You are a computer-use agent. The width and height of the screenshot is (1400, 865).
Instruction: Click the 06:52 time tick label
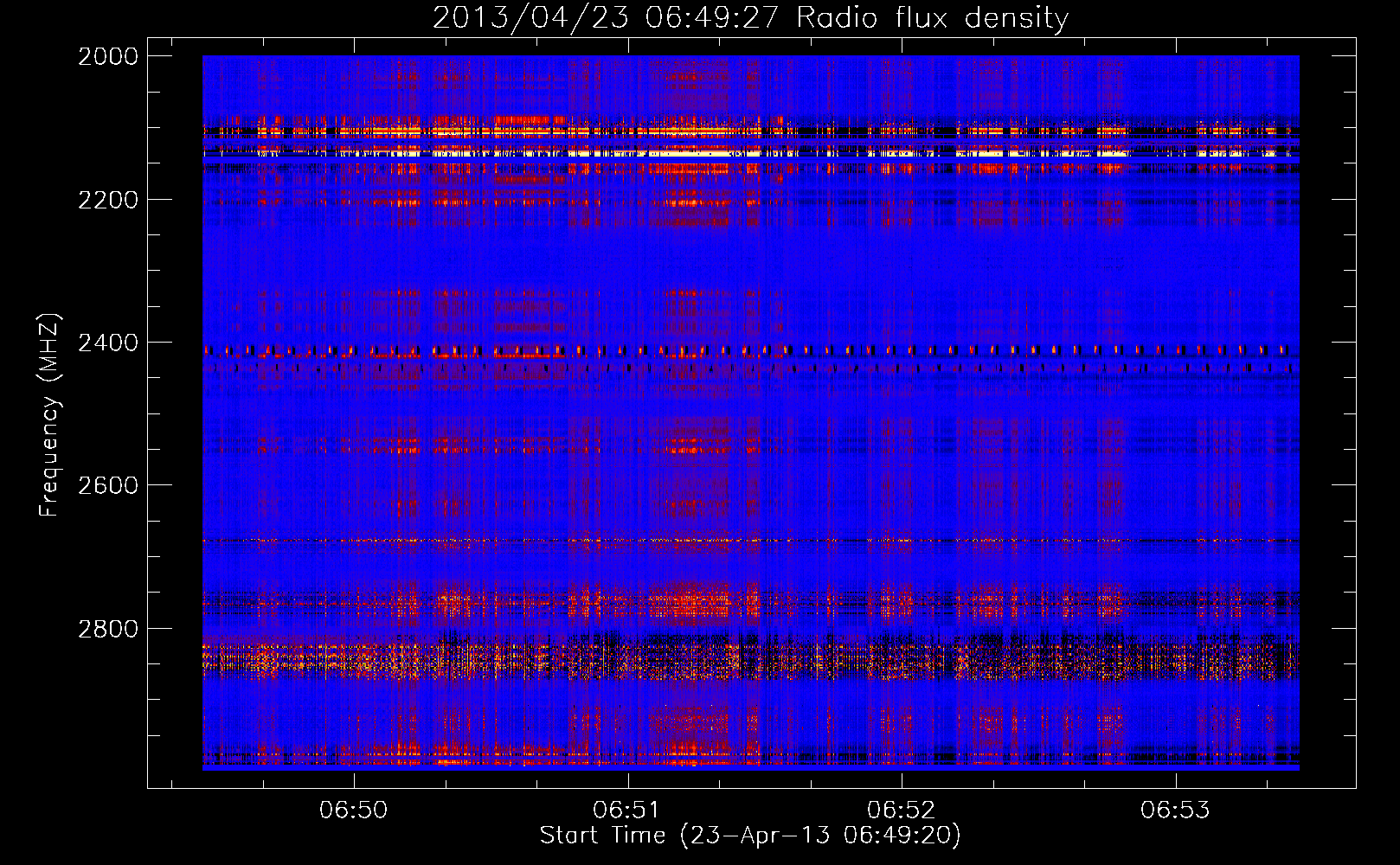[x=902, y=810]
